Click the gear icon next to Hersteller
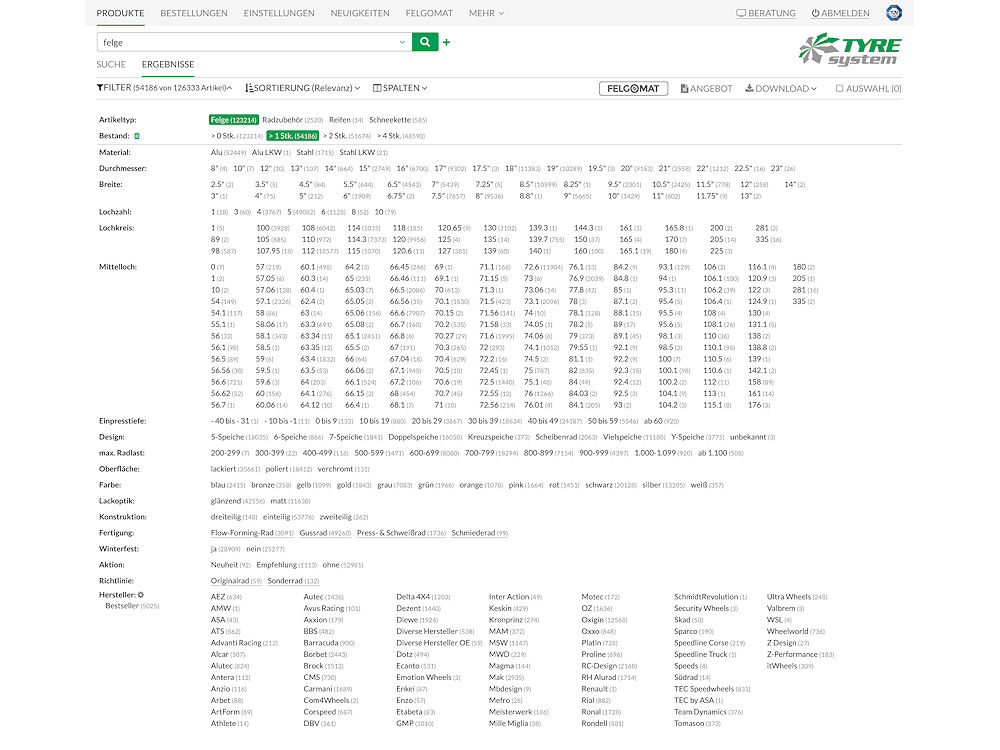The width and height of the screenshot is (1000, 750). 141,594
